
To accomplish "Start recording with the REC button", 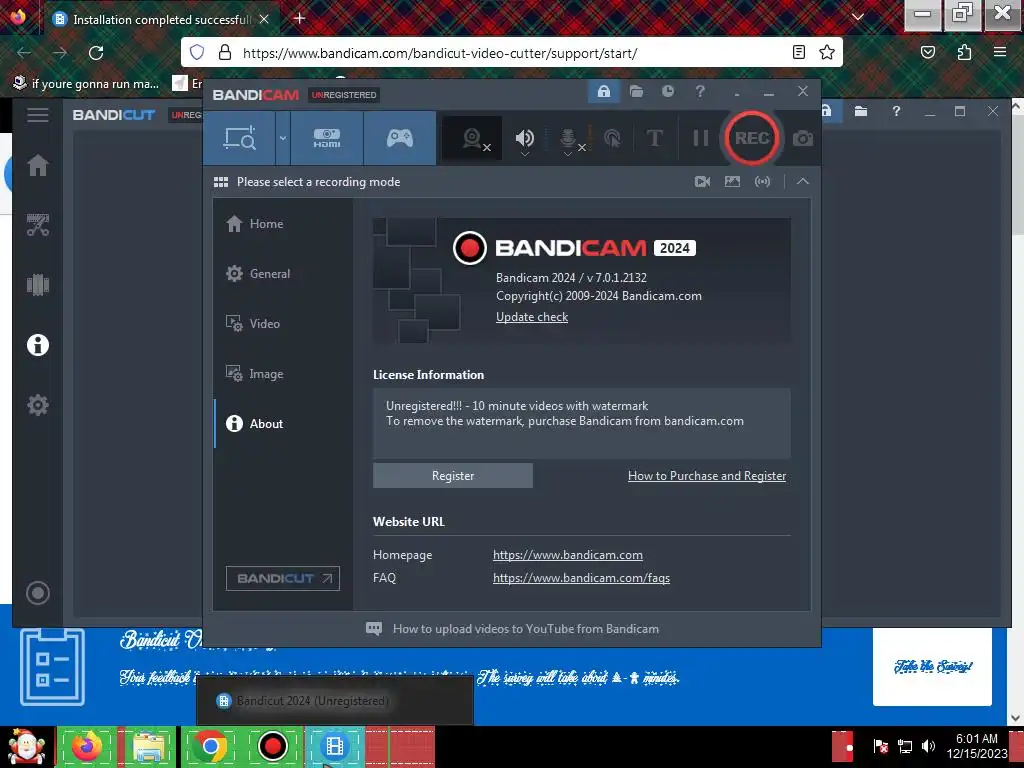I will point(752,138).
